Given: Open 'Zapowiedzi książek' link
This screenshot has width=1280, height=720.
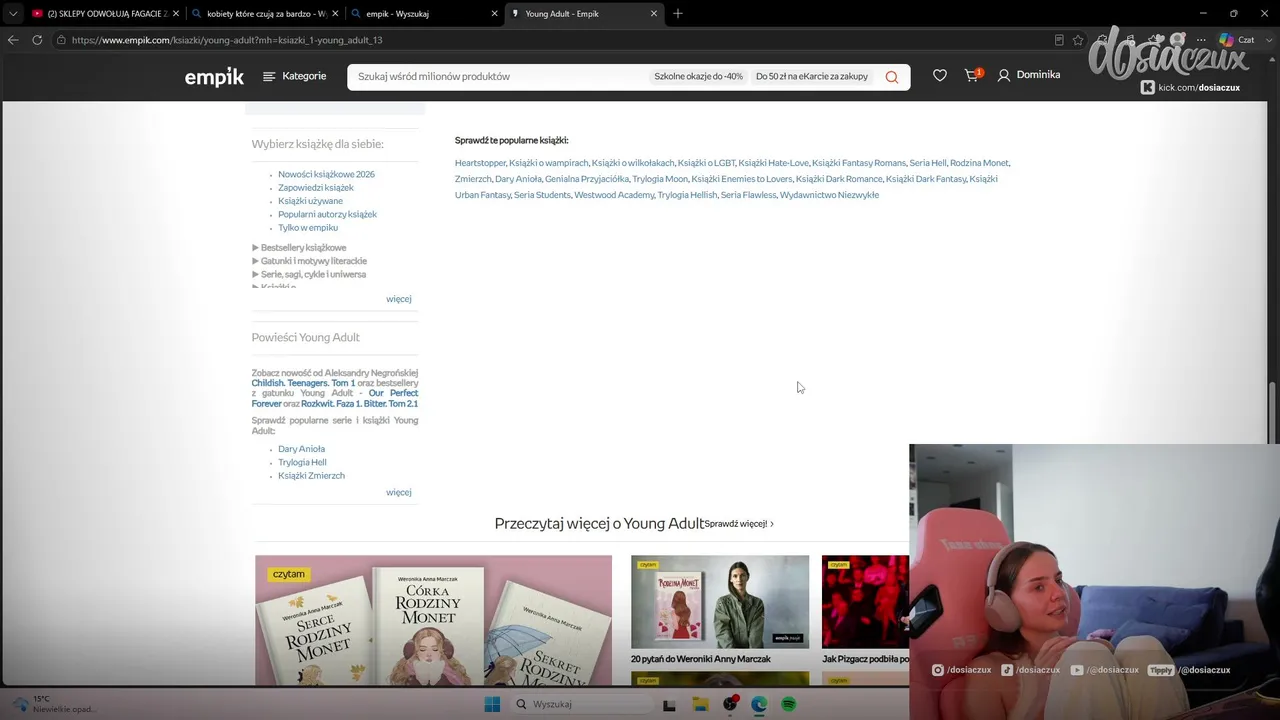Looking at the screenshot, I should click(x=316, y=188).
